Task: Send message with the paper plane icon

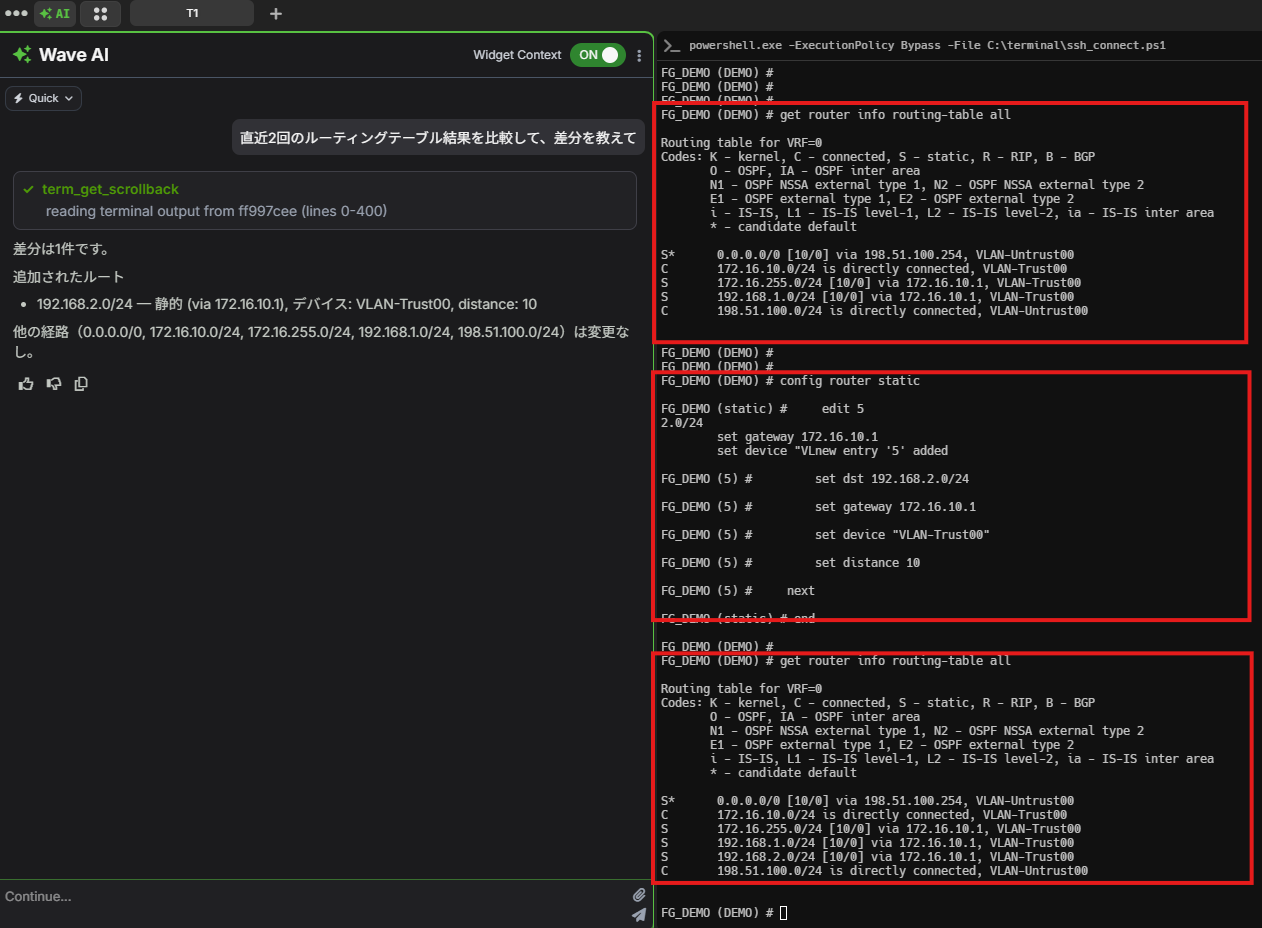Action: (x=639, y=915)
